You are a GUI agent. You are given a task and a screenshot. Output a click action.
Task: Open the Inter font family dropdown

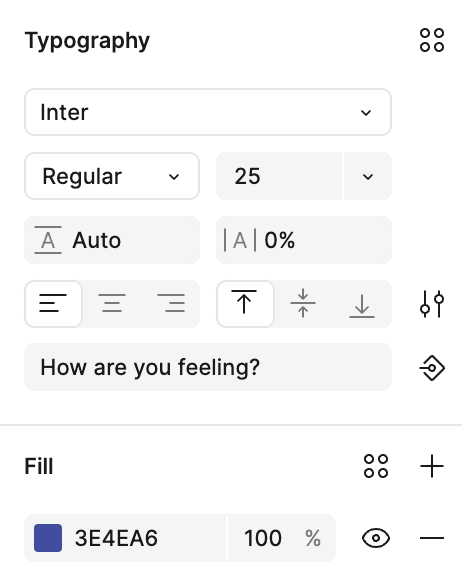tap(208, 112)
